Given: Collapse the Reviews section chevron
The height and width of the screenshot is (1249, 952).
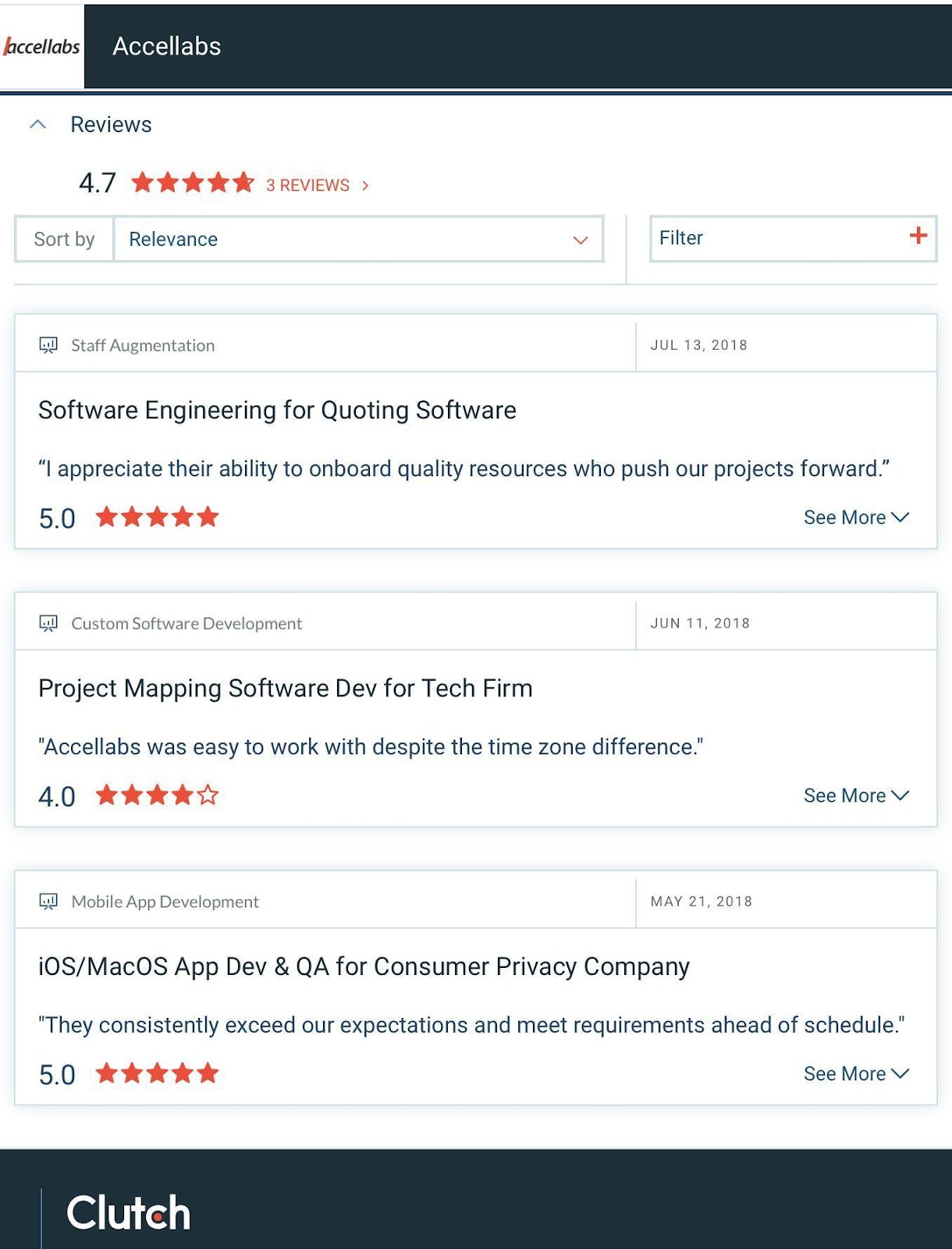Looking at the screenshot, I should pos(37,124).
